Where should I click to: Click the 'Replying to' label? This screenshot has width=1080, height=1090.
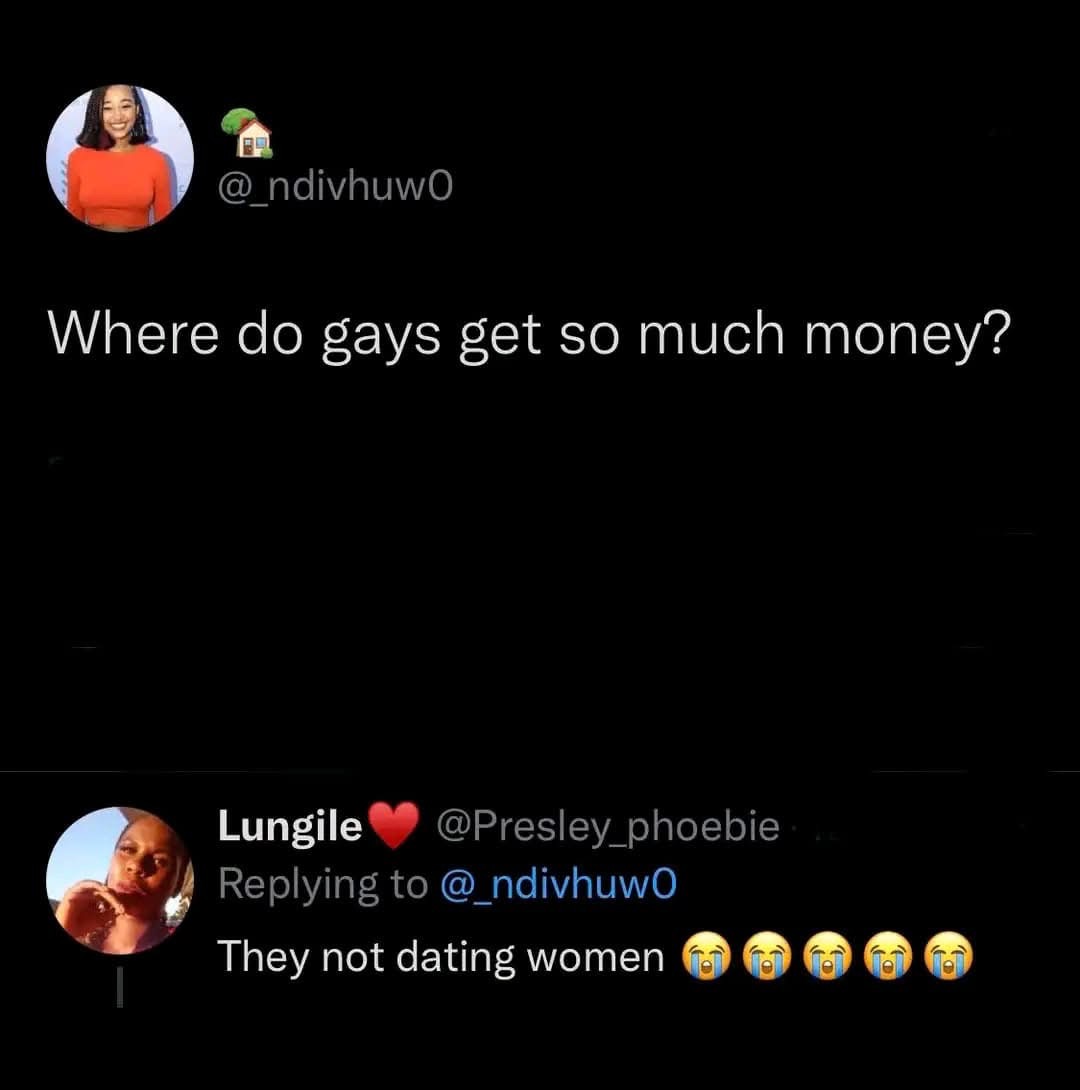(323, 886)
